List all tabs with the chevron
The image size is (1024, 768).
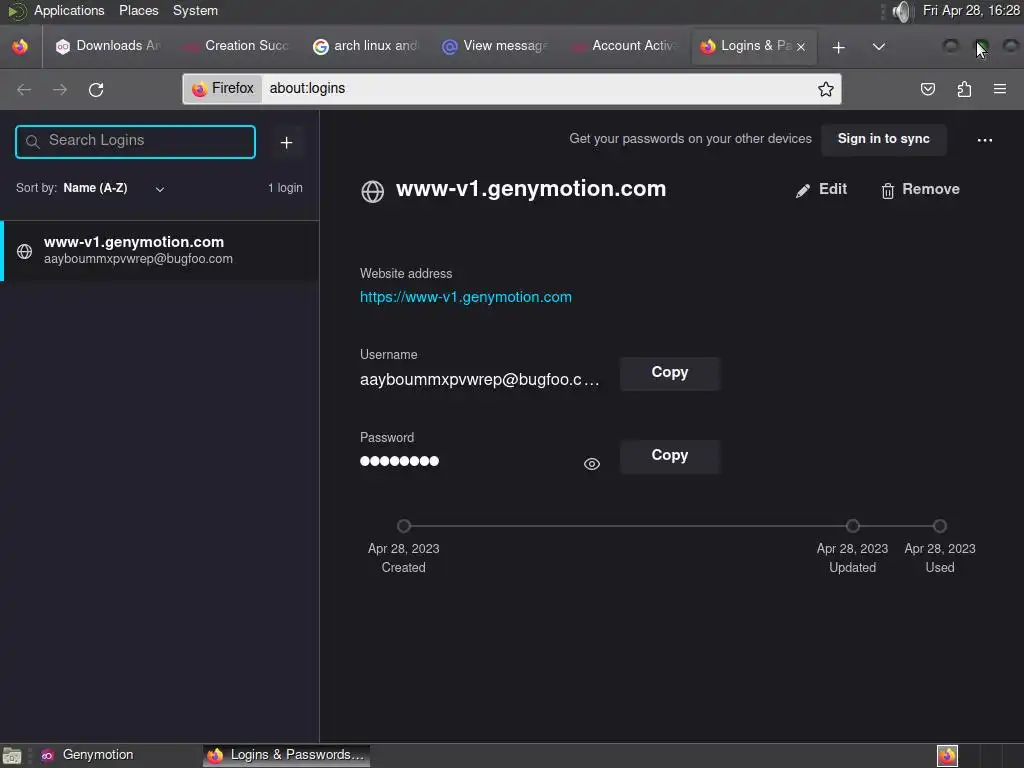coord(879,47)
